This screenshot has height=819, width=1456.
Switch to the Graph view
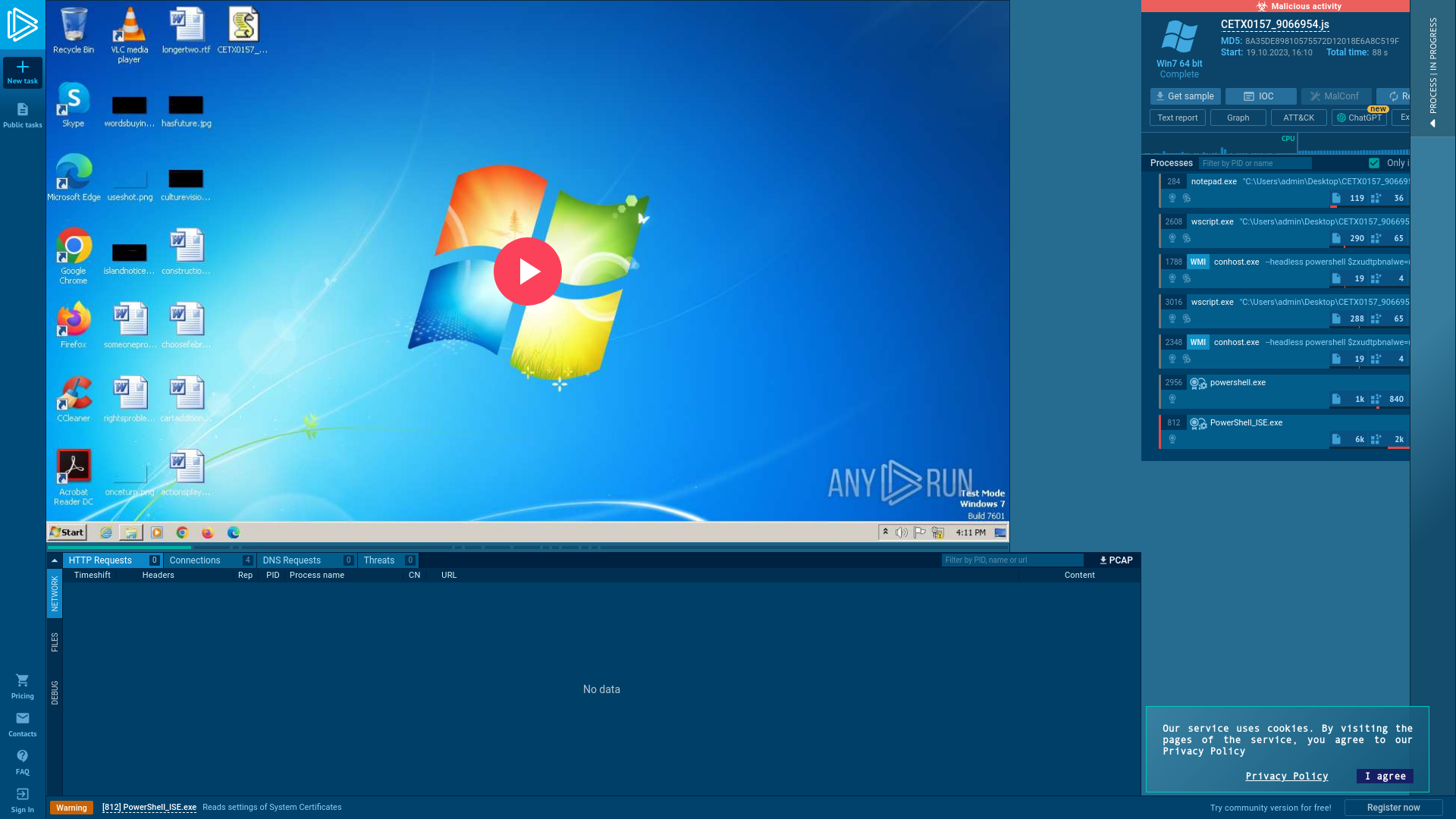pyautogui.click(x=1238, y=118)
